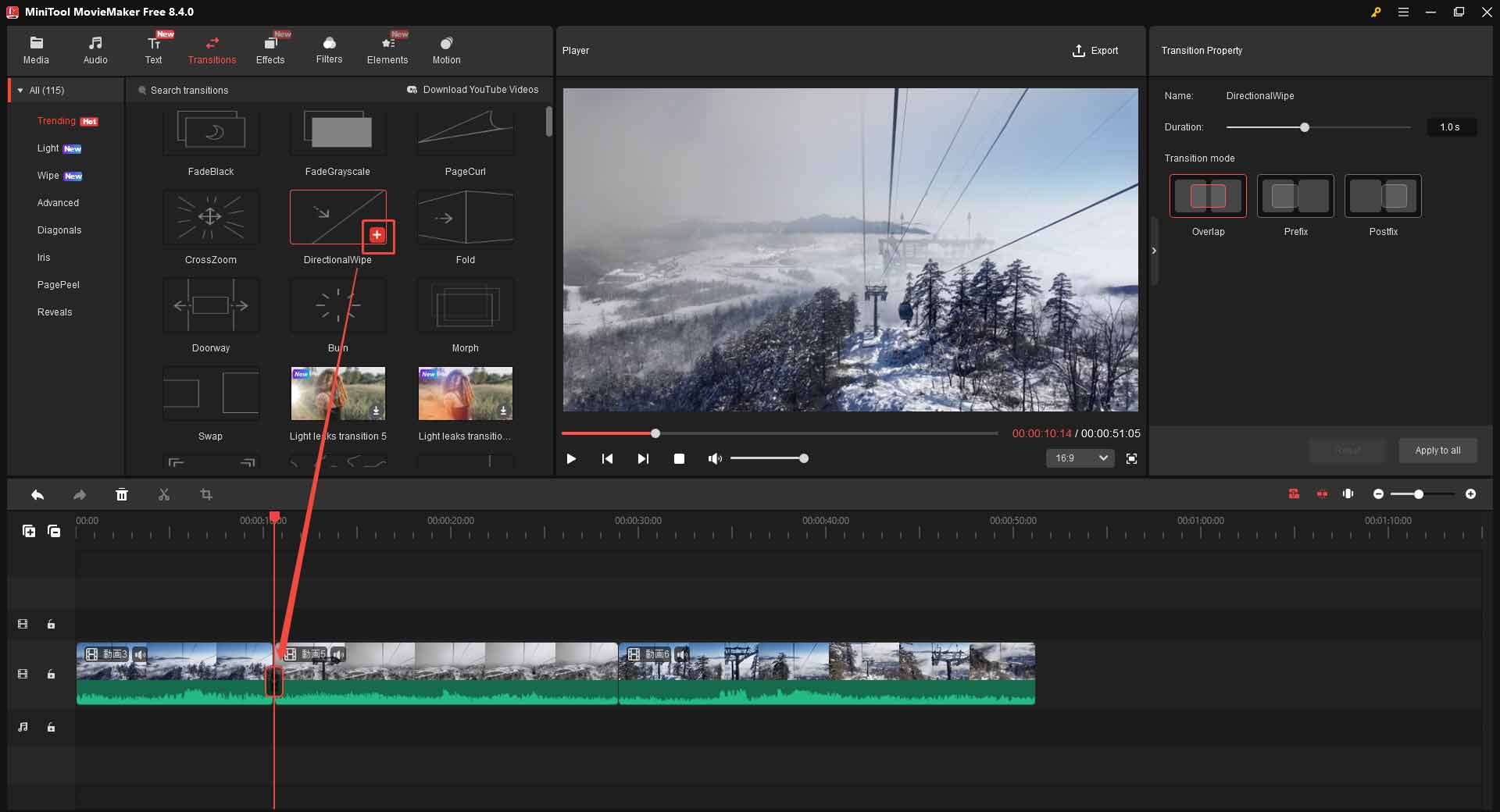Select the DirectionalWipe transition thumbnail
The height and width of the screenshot is (812, 1500).
(337, 217)
